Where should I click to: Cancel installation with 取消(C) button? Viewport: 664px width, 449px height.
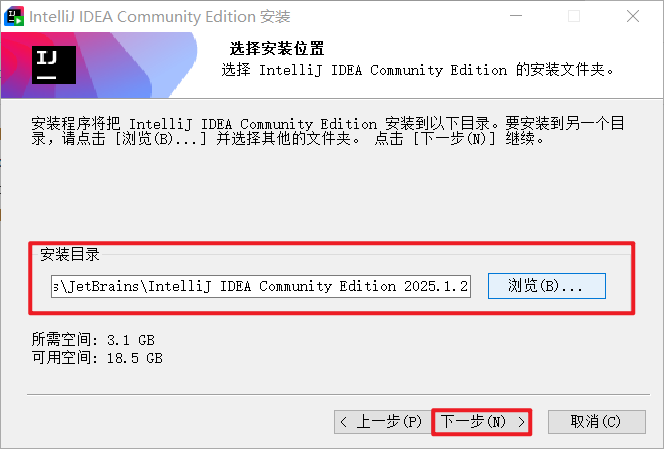coord(597,422)
